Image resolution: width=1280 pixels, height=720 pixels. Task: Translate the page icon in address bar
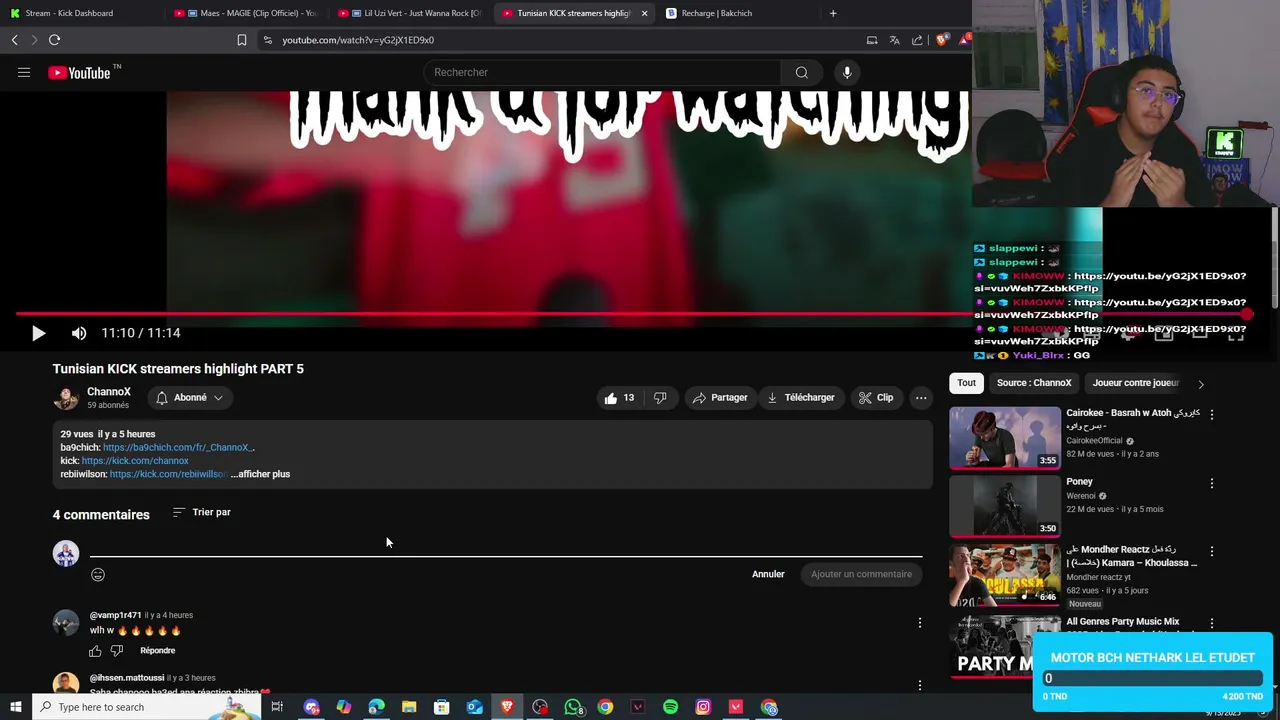pyautogui.click(x=894, y=40)
